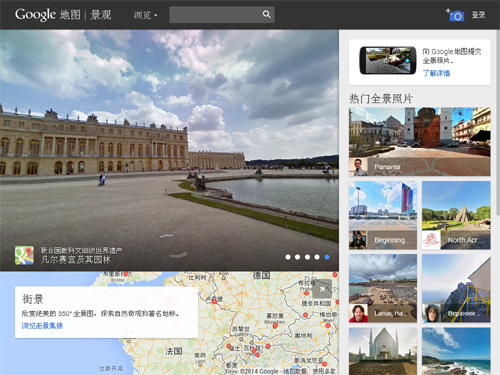Click the phone image in the submit card
The image size is (500, 375).
click(388, 60)
